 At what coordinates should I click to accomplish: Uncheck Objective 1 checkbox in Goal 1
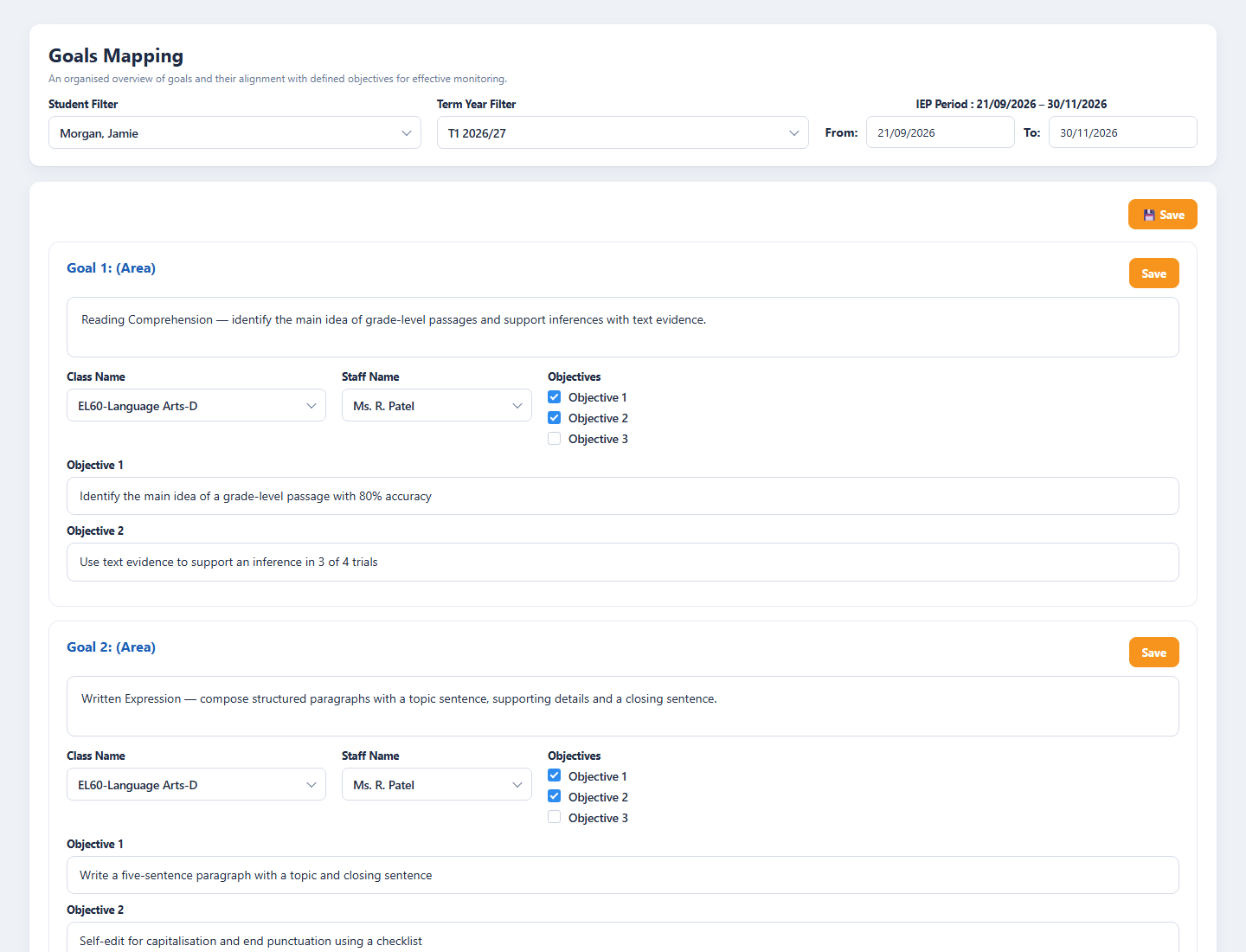pyautogui.click(x=555, y=397)
